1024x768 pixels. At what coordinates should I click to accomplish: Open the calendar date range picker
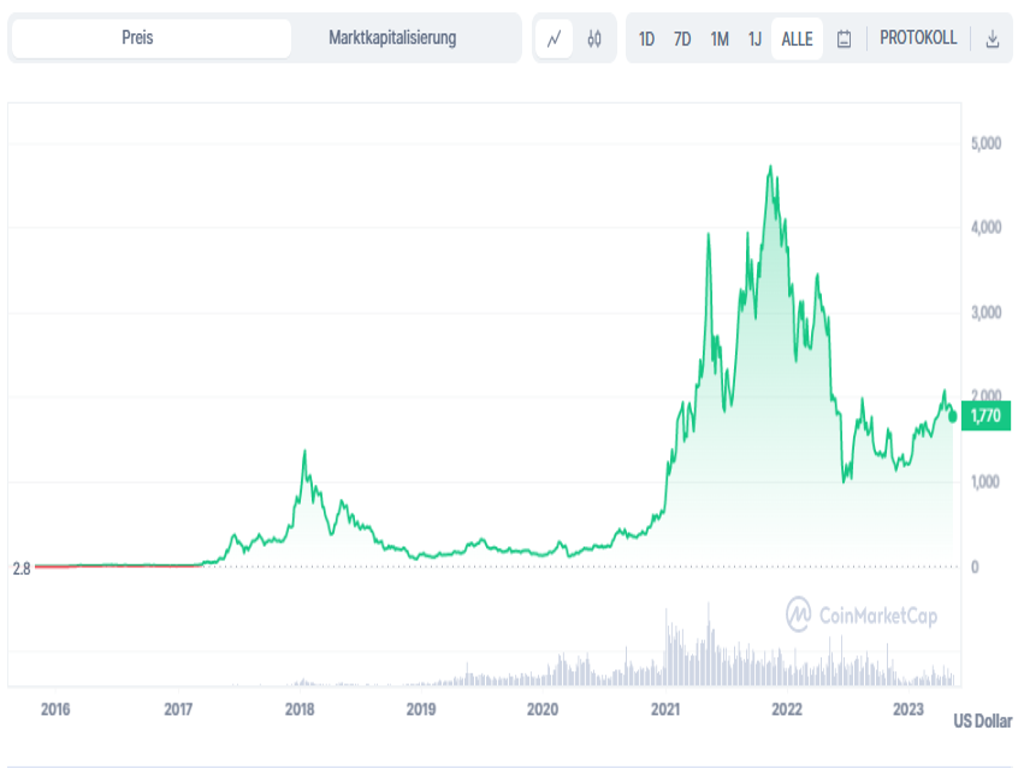843,39
